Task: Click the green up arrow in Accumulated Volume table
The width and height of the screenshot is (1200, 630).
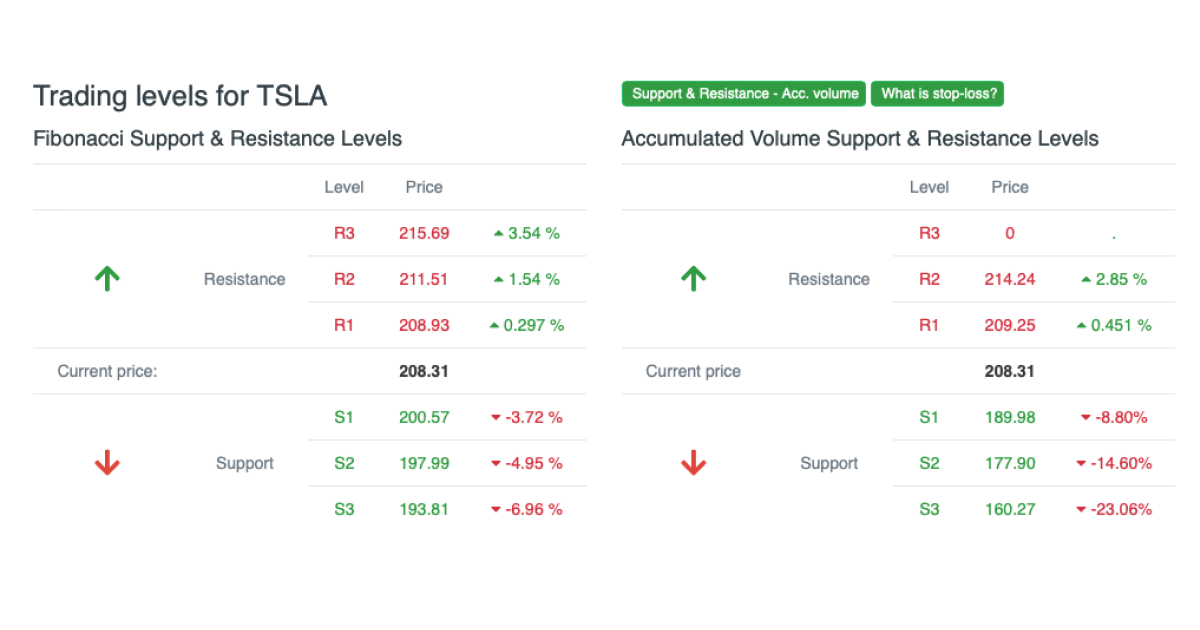Action: (693, 279)
